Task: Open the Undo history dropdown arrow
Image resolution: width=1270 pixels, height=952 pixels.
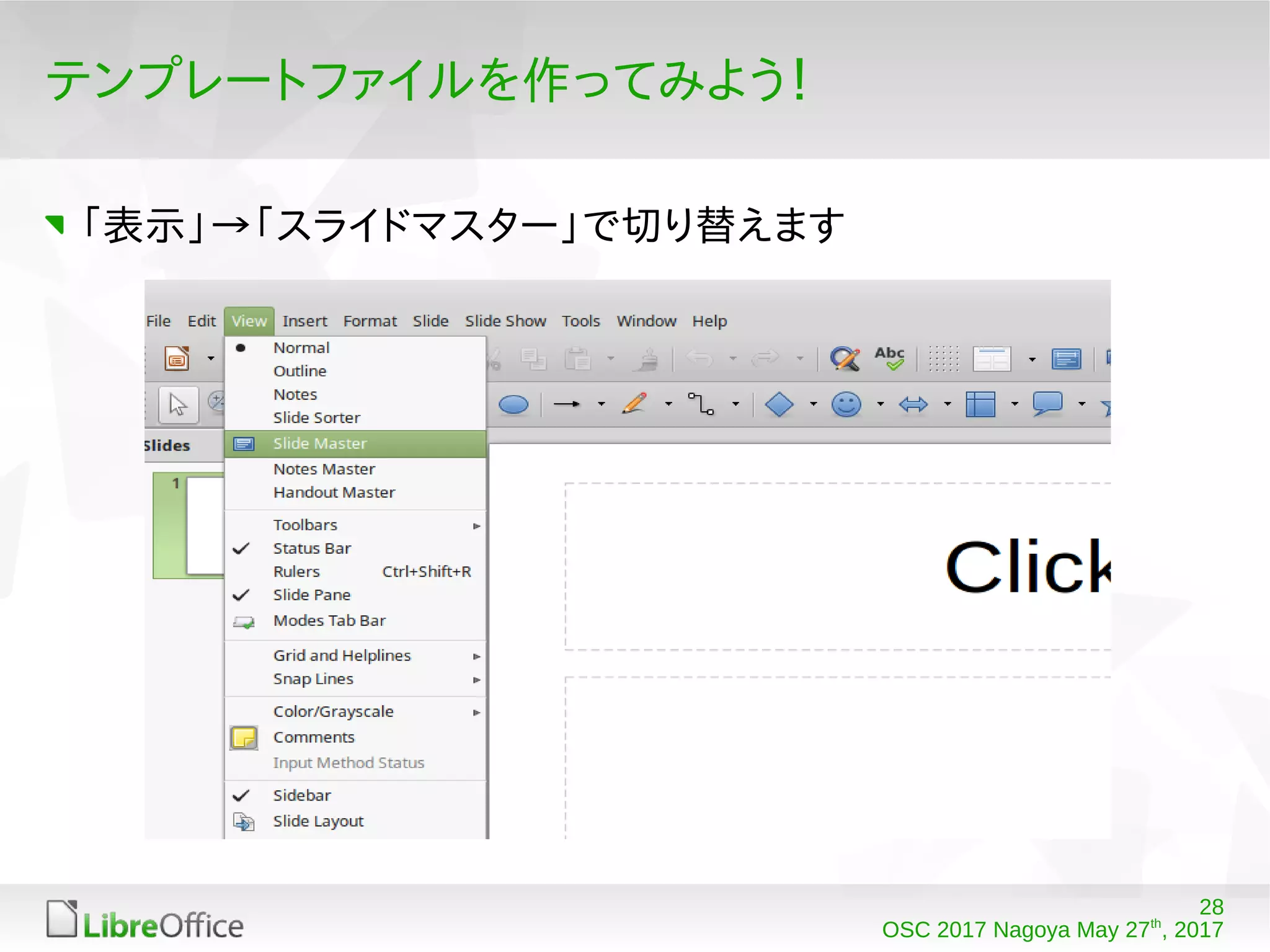Action: 733,358
